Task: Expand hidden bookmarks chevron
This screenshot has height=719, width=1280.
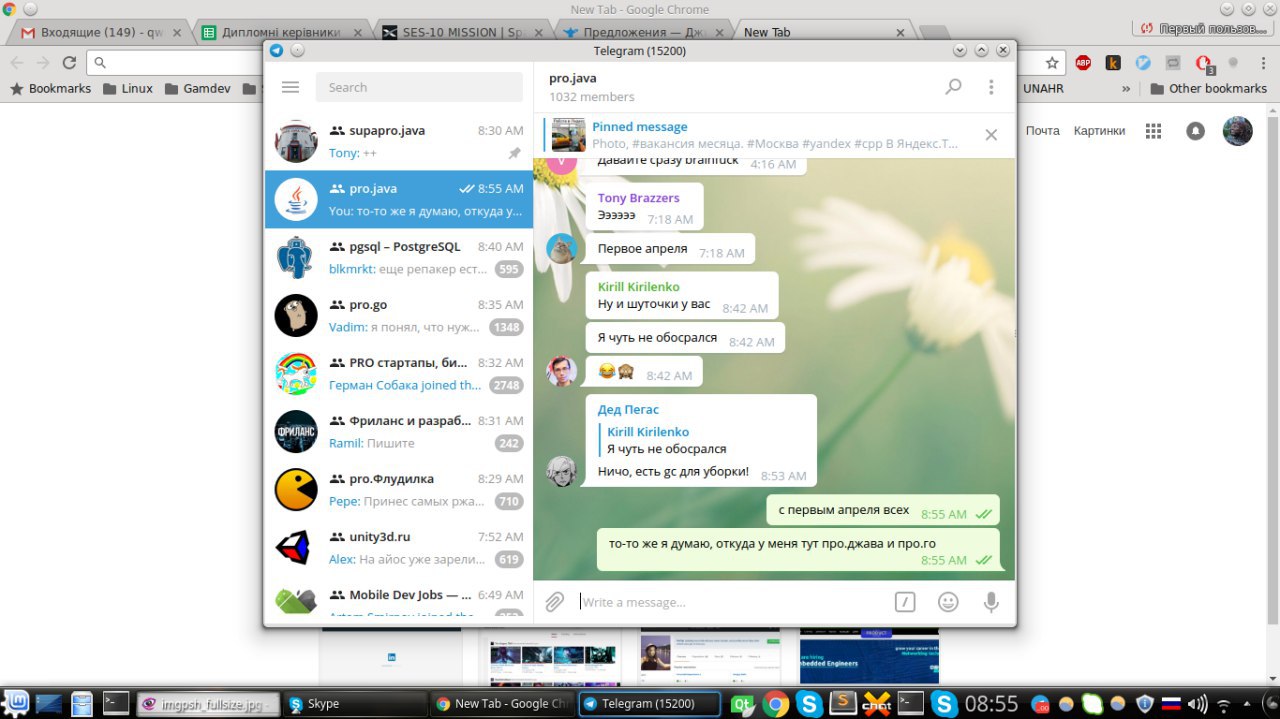Action: point(1126,88)
